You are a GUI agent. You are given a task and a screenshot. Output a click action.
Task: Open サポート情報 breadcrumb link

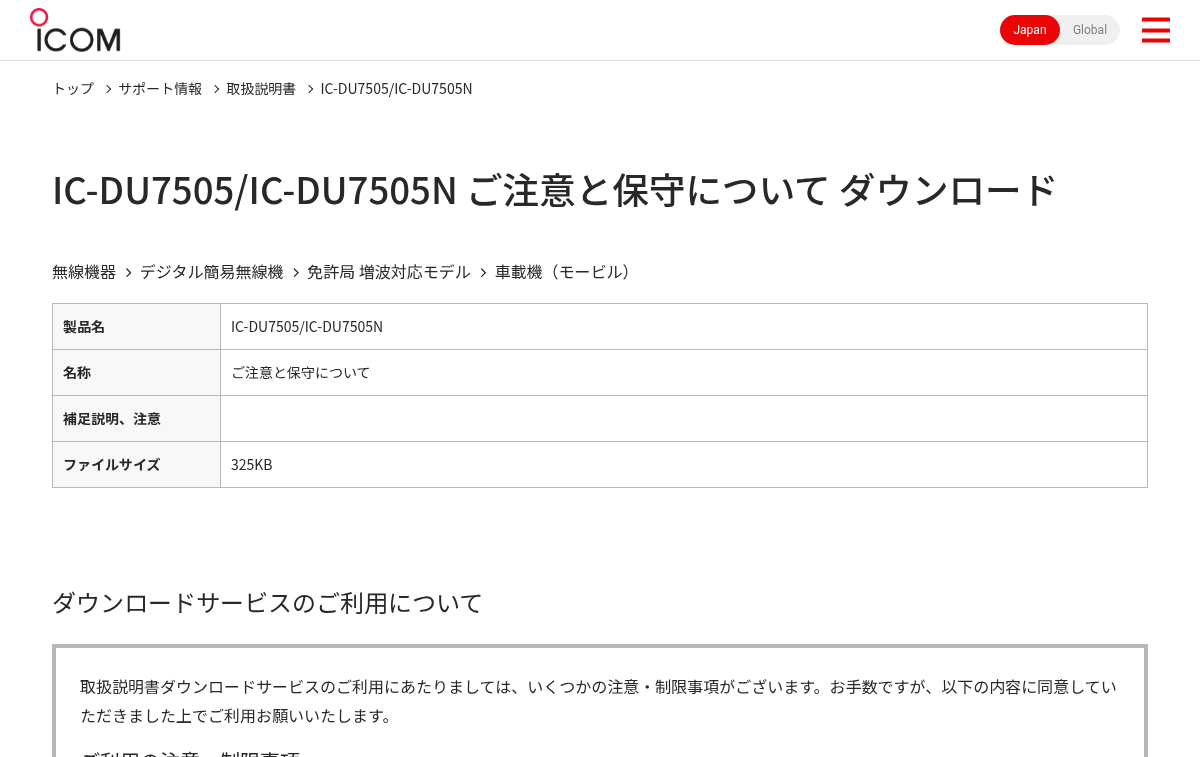pos(160,88)
